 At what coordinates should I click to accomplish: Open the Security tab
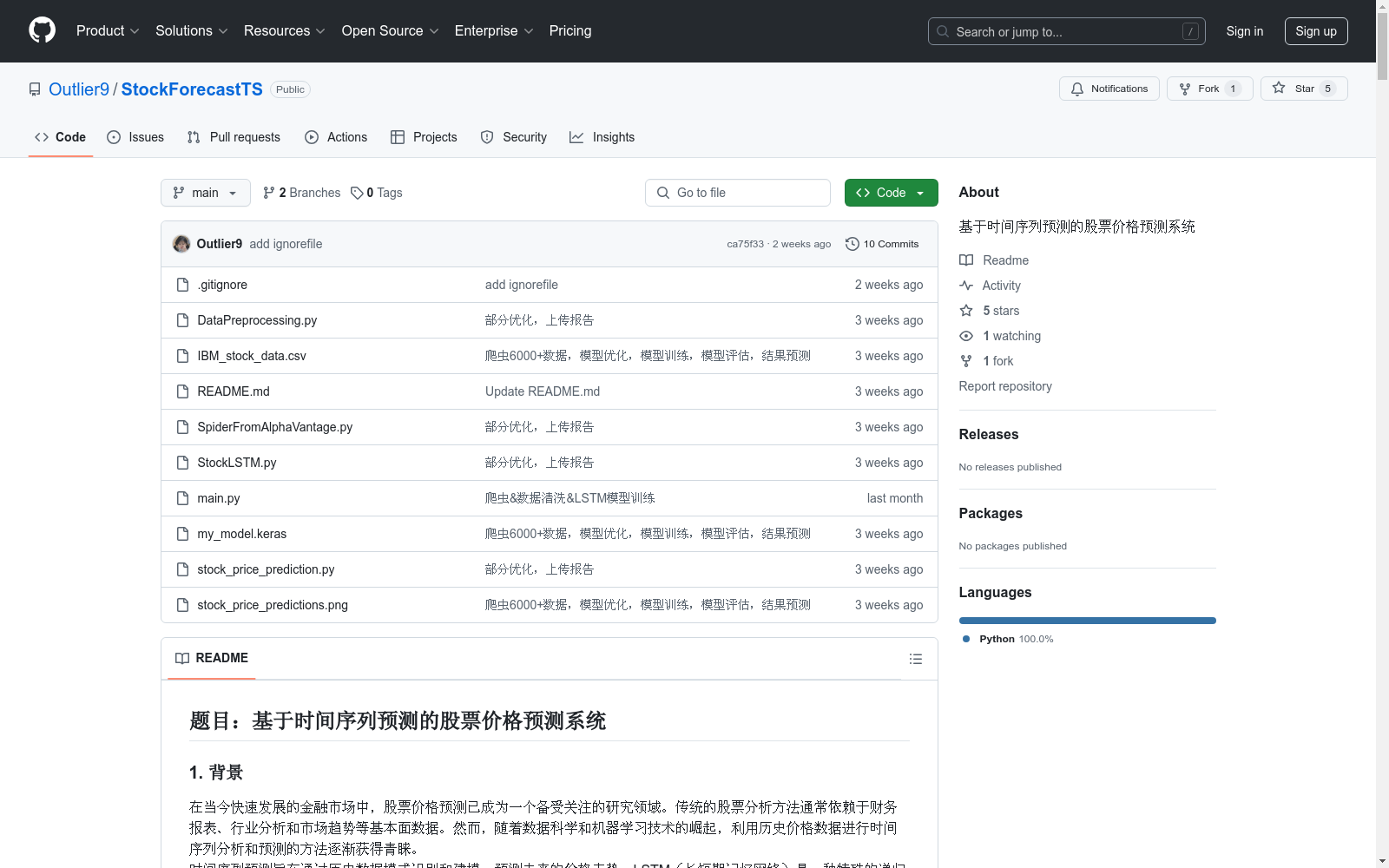pyautogui.click(x=514, y=137)
